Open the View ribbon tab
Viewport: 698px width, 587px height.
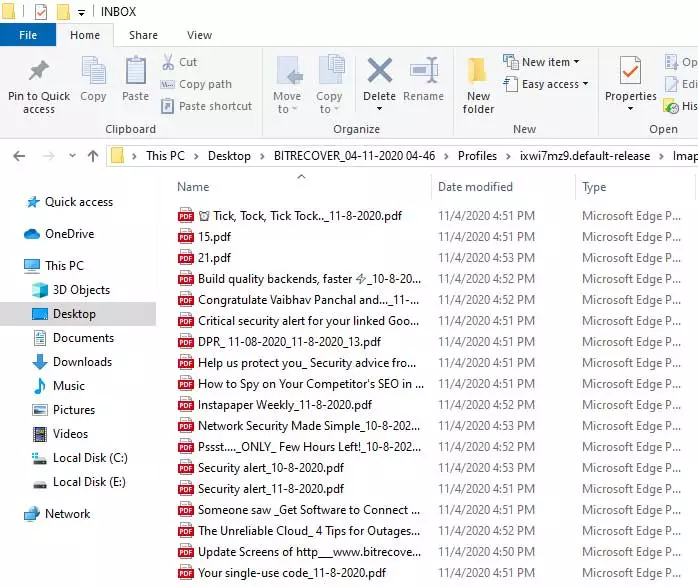pos(199,35)
